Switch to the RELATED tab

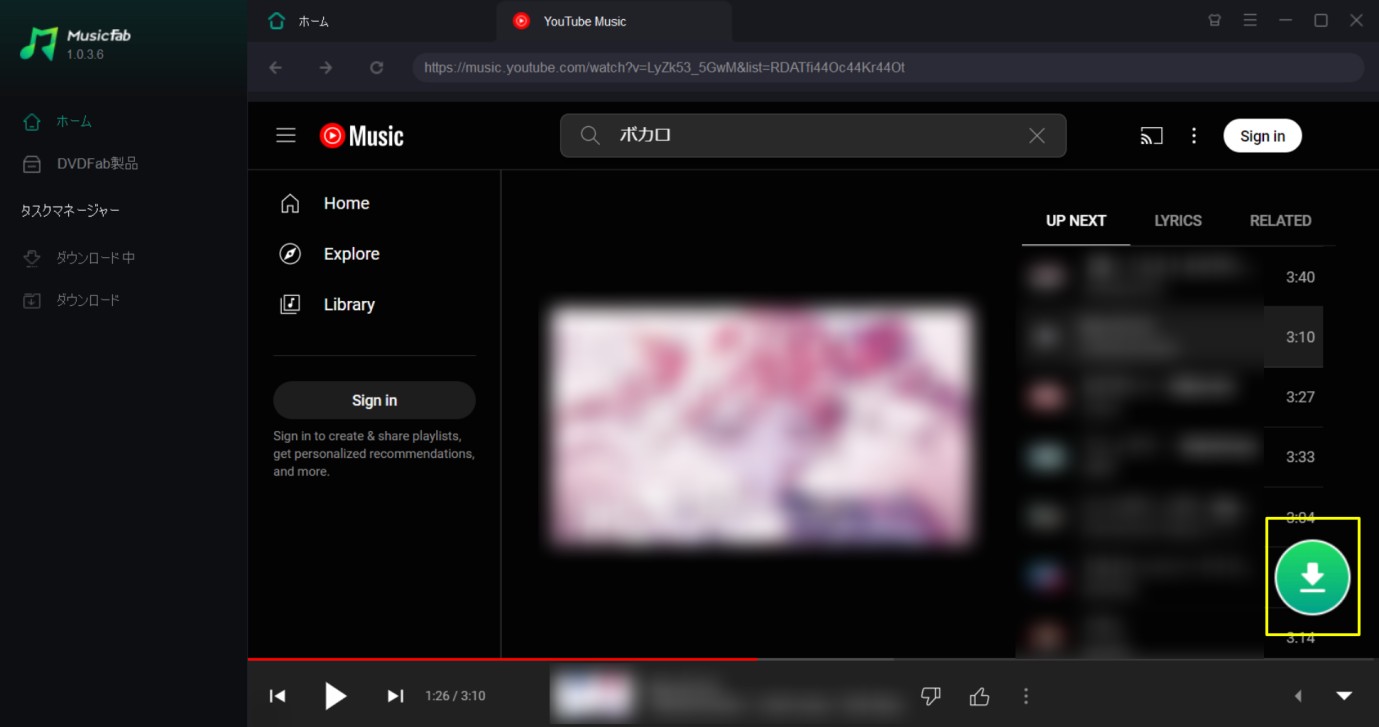1280,220
